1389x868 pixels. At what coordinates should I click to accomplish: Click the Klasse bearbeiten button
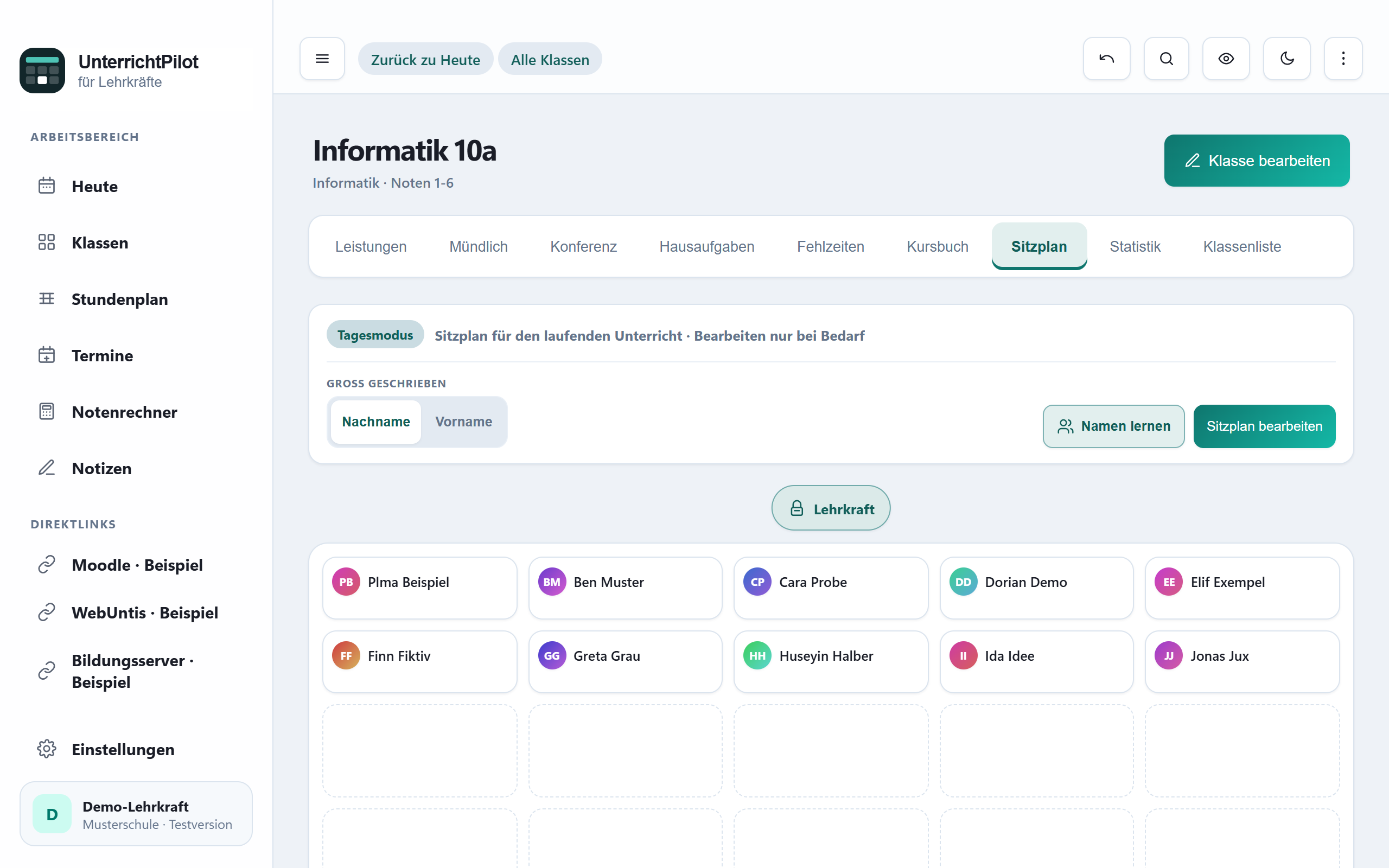(1257, 161)
